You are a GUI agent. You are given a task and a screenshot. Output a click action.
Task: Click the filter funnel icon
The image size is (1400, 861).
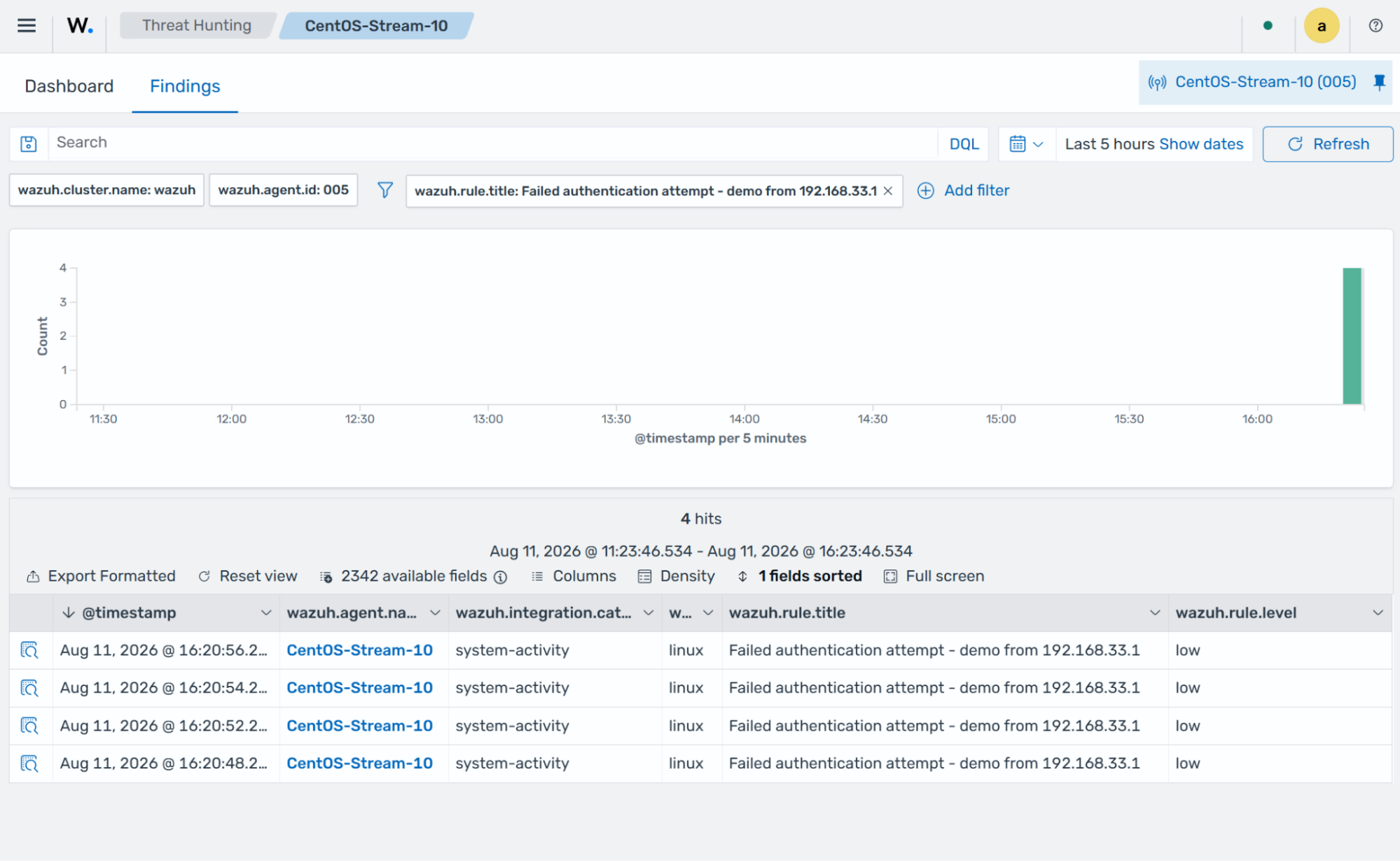tap(385, 191)
